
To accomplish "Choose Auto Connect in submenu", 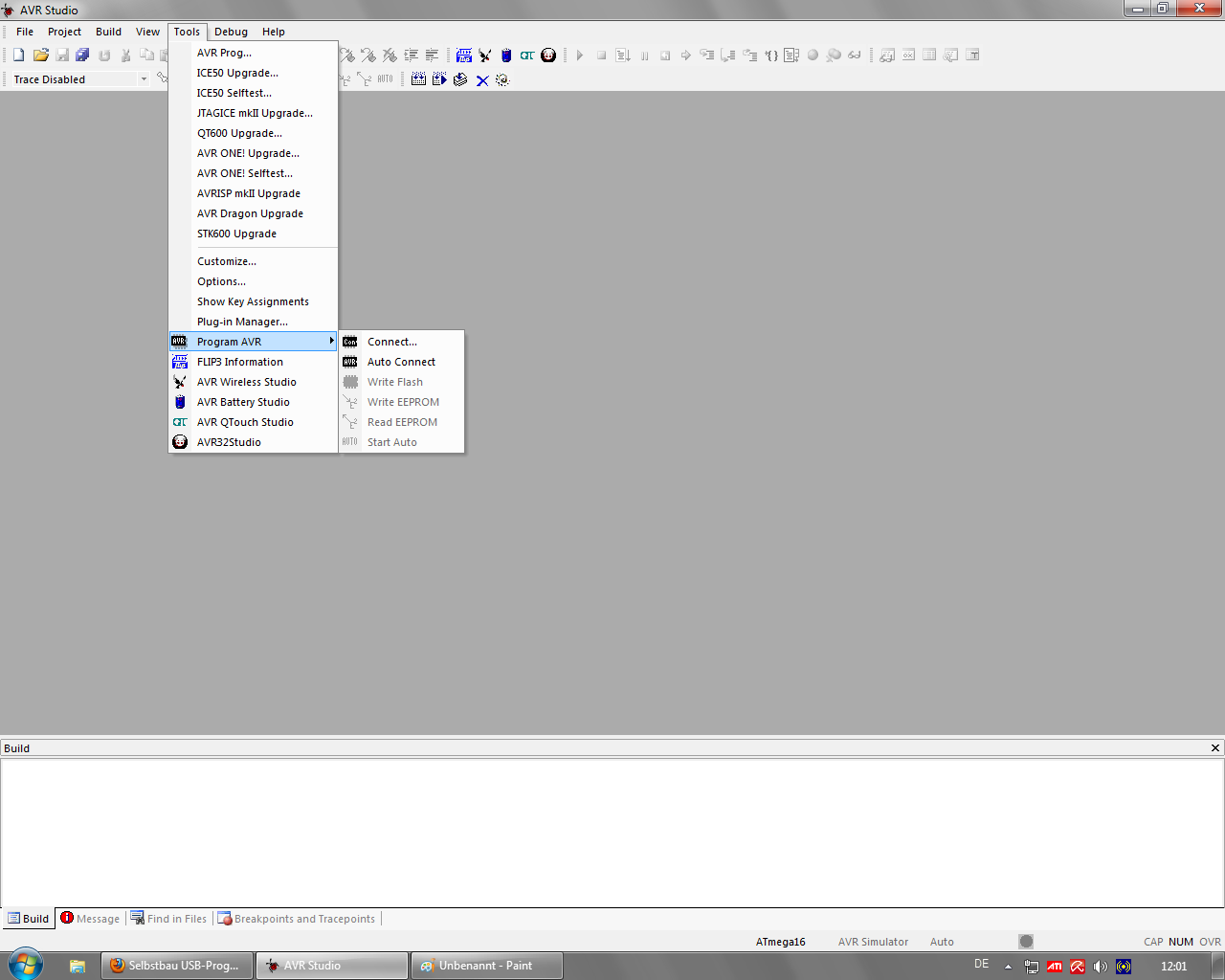I will click(402, 362).
